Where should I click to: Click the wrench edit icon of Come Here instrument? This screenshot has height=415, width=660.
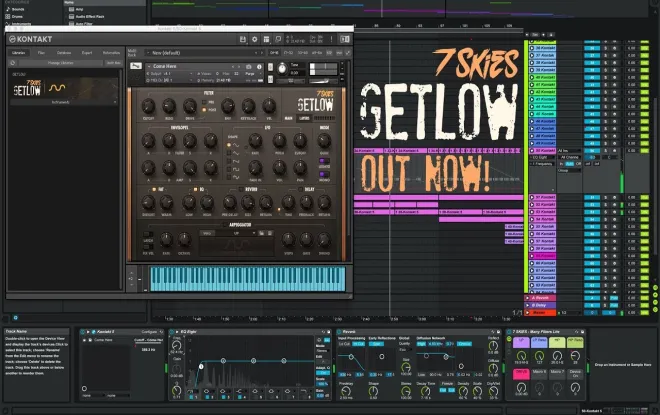coord(136,66)
